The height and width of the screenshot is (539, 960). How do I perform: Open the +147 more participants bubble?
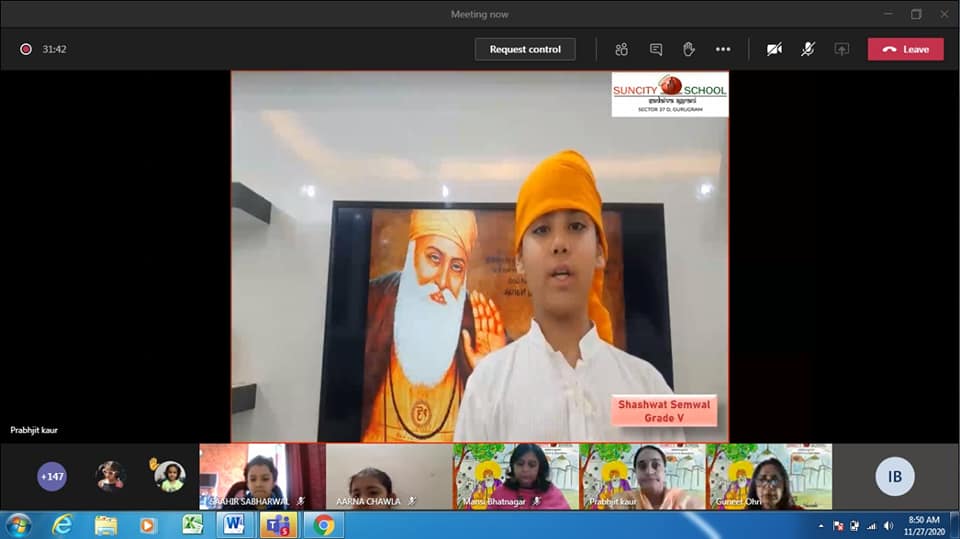tap(52, 476)
